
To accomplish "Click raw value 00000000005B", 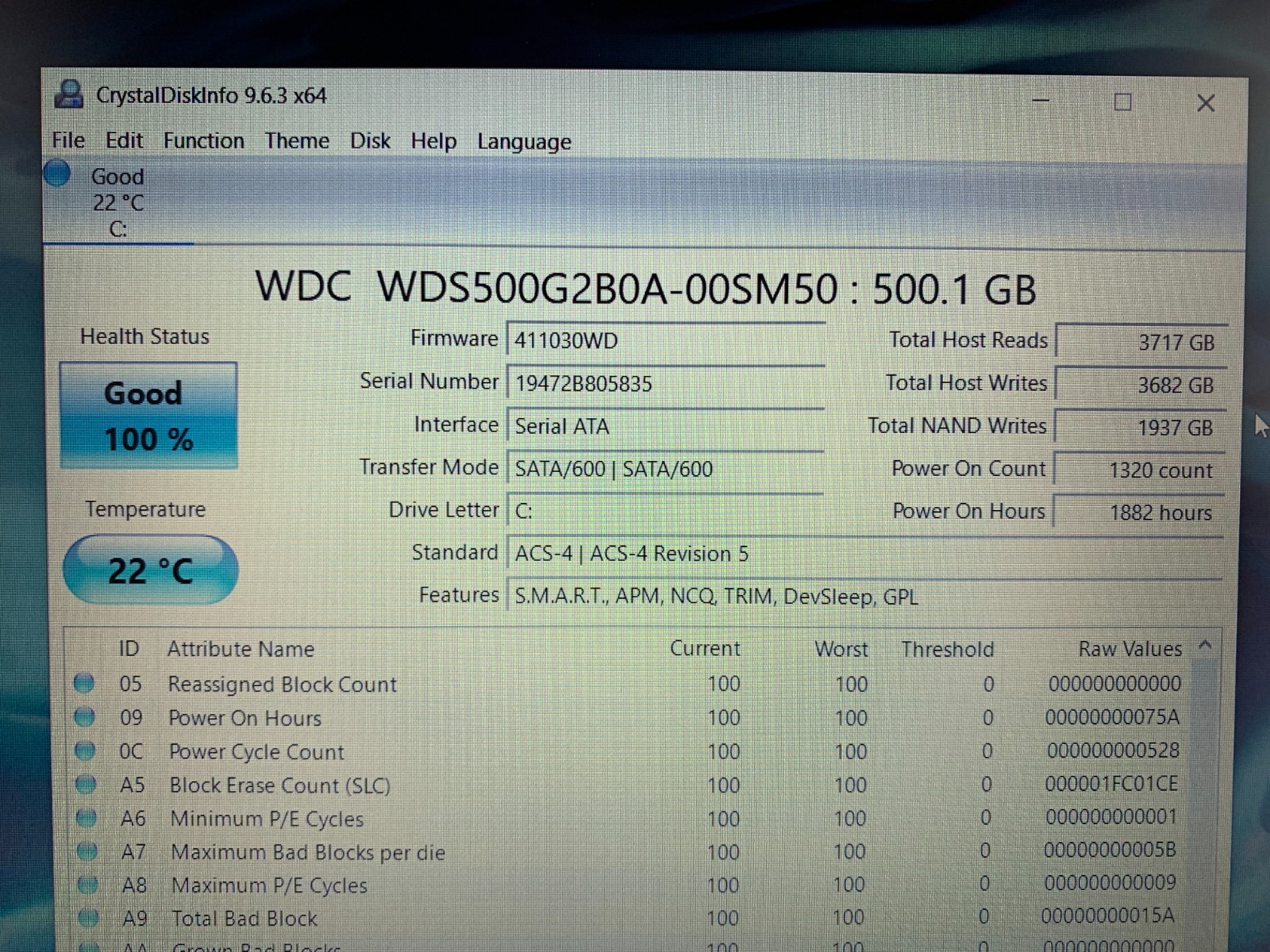I will click(x=1110, y=850).
